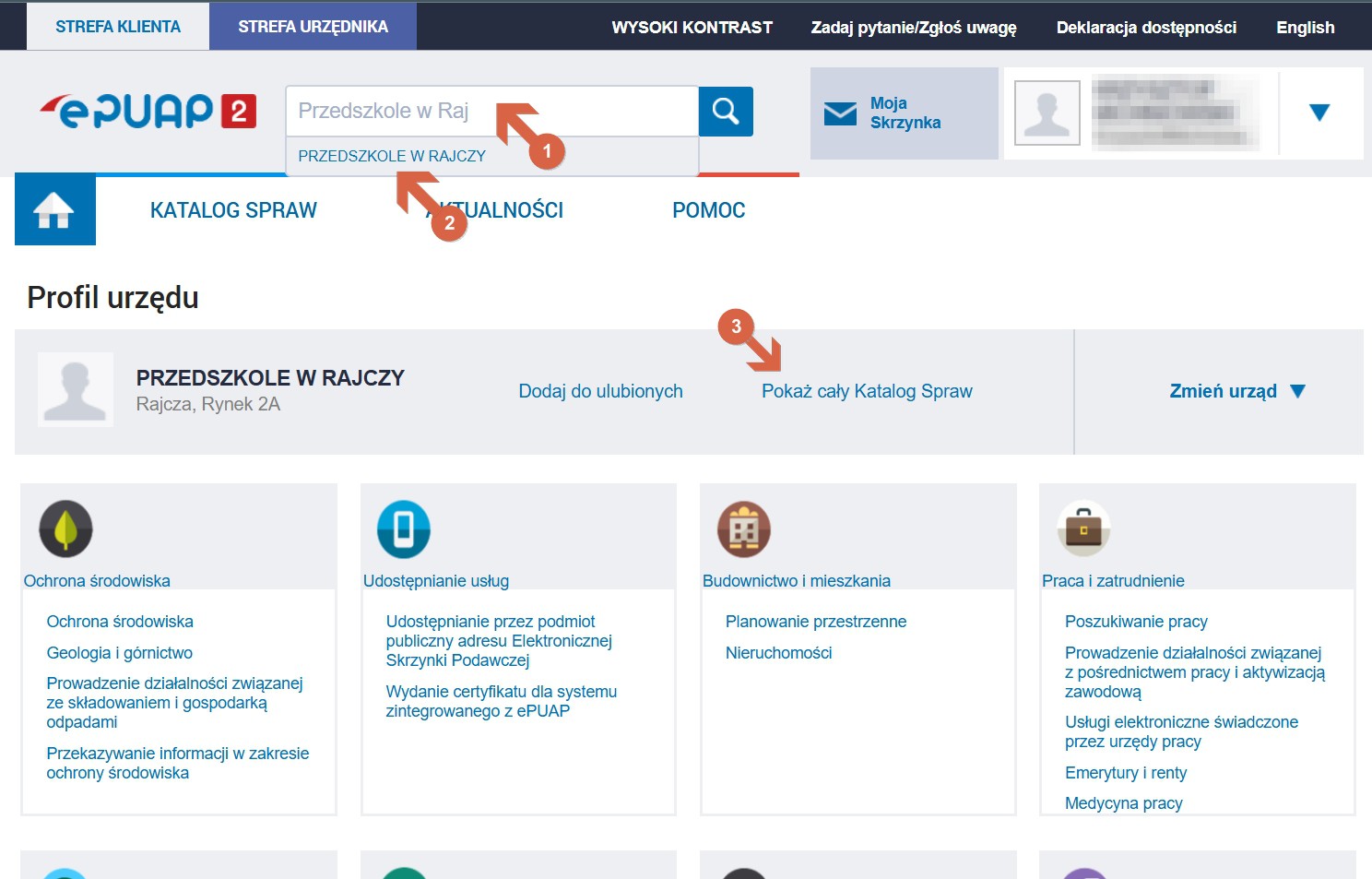Open the KATALOG SPRAW menu
Screen dimensions: 1372x879
233,210
